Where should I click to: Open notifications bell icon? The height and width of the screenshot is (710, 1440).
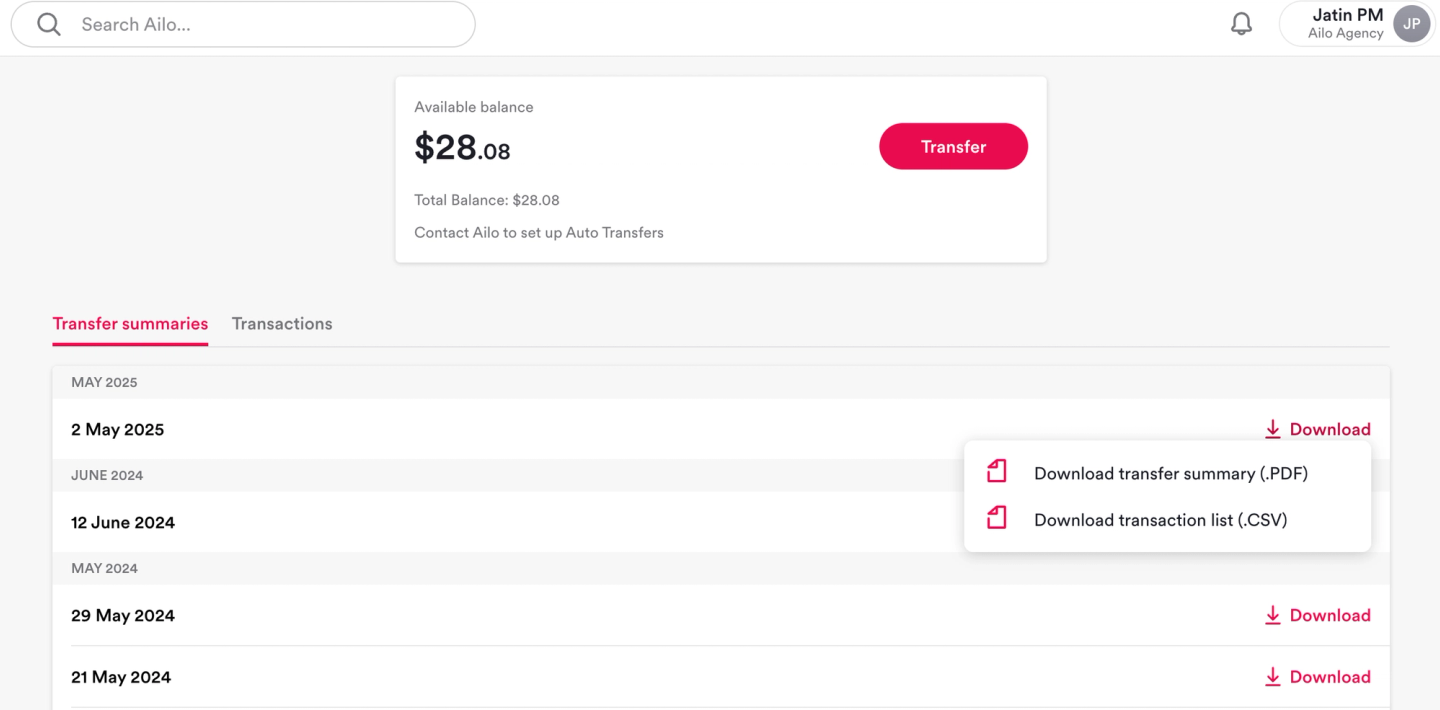1241,24
